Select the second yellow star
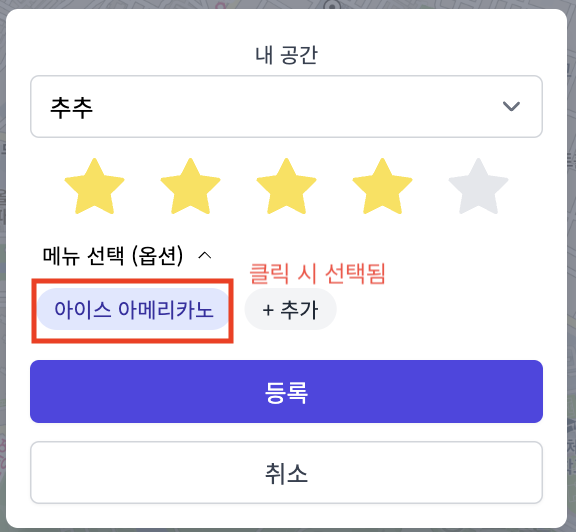This screenshot has height=532, width=576. (190, 187)
